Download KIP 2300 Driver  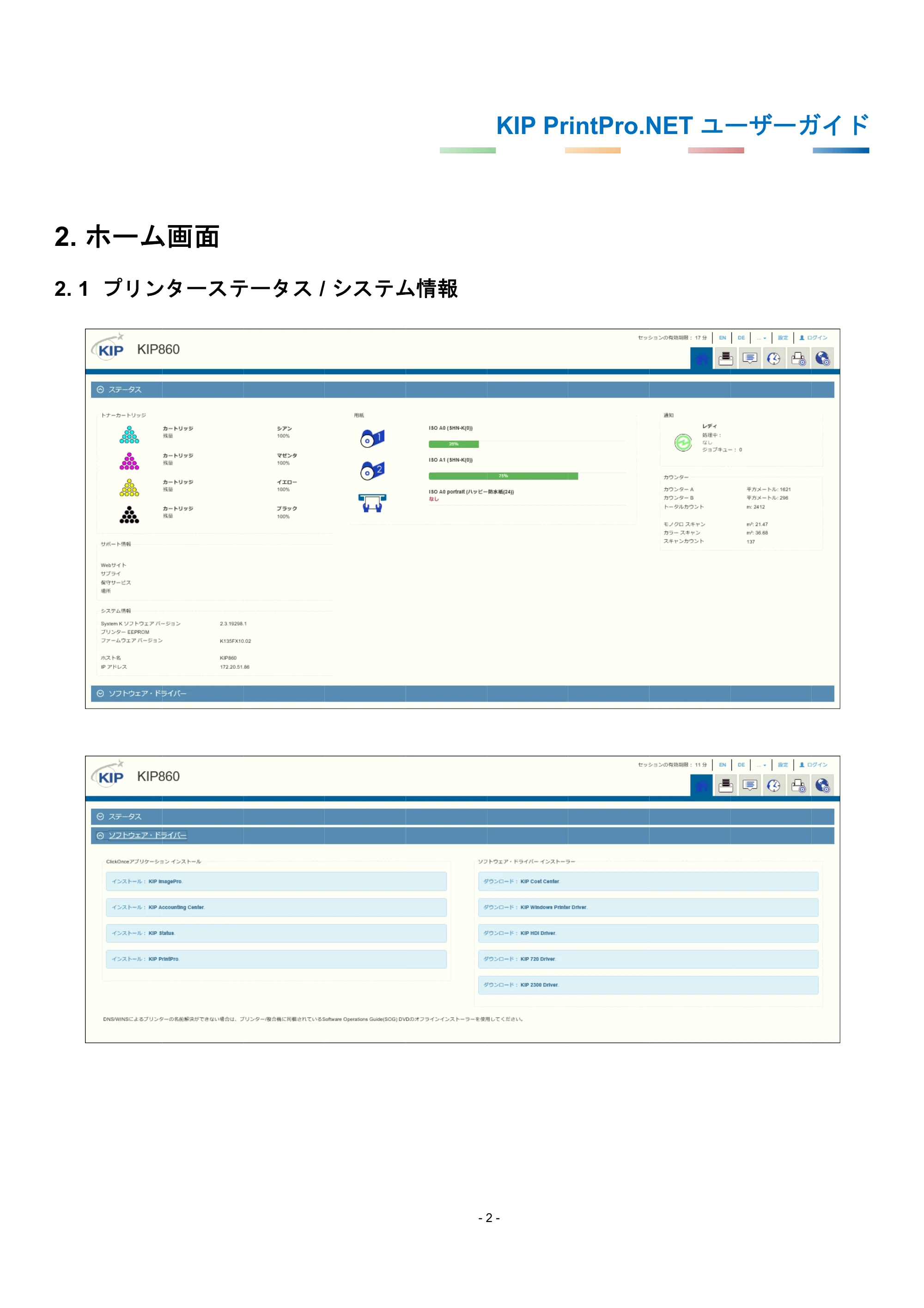(x=648, y=985)
